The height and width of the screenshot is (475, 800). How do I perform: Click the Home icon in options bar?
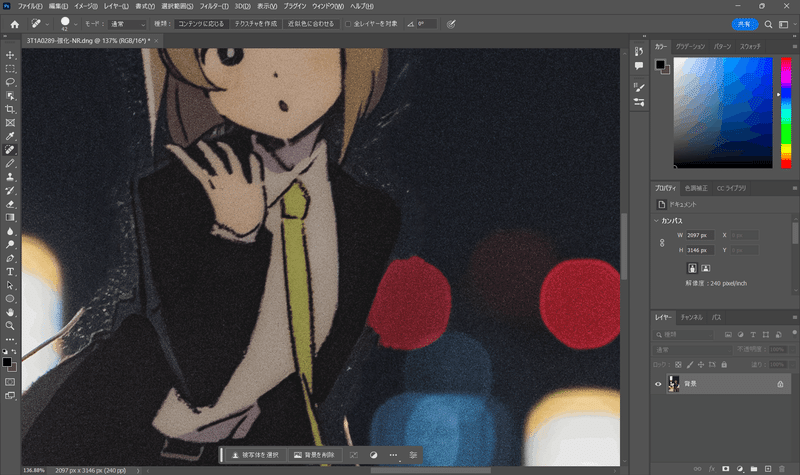pos(14,24)
